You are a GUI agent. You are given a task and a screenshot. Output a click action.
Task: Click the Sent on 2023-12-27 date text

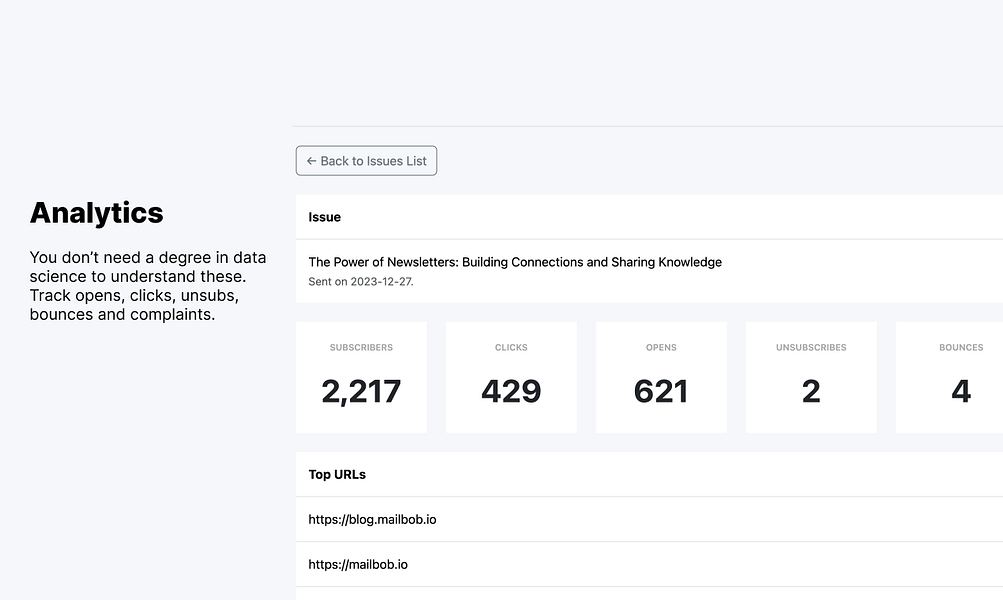tap(361, 282)
